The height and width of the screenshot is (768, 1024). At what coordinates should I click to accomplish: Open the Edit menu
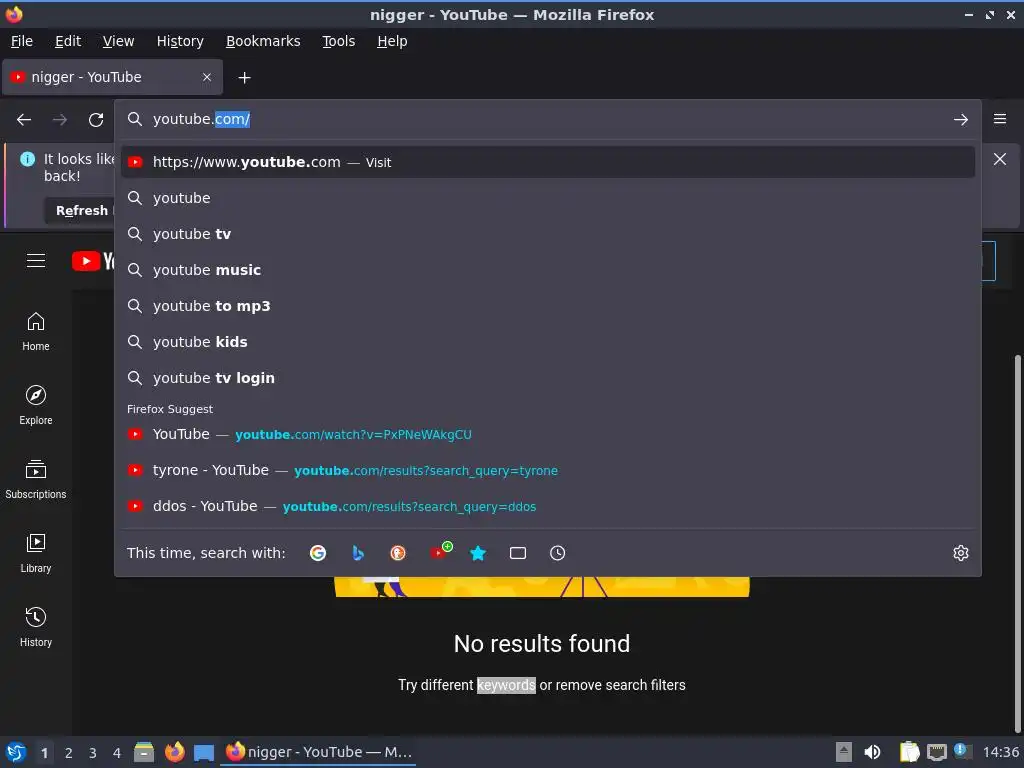click(68, 41)
